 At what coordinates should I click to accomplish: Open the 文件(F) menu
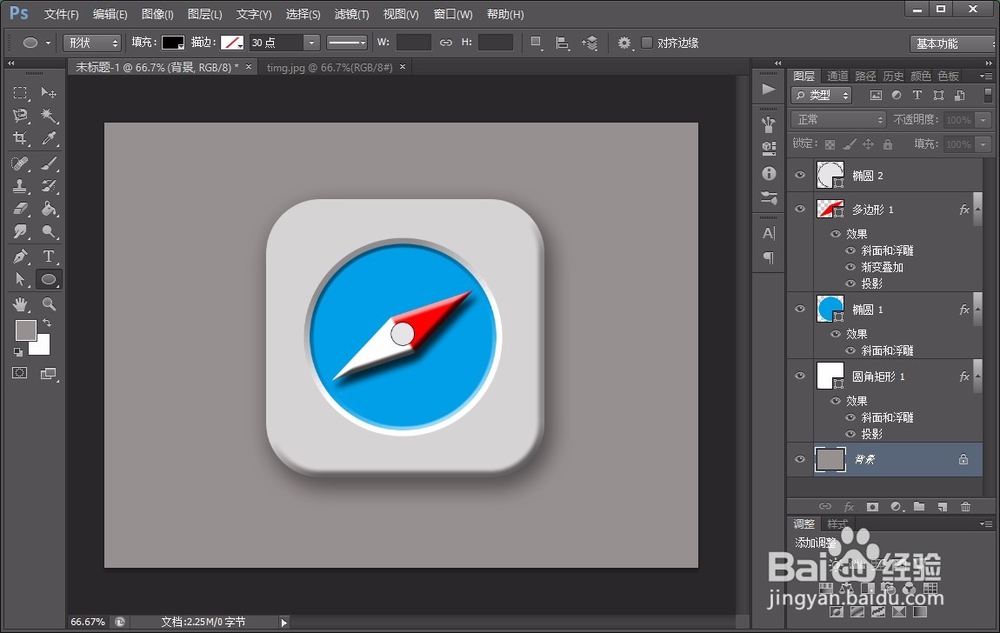click(x=61, y=14)
